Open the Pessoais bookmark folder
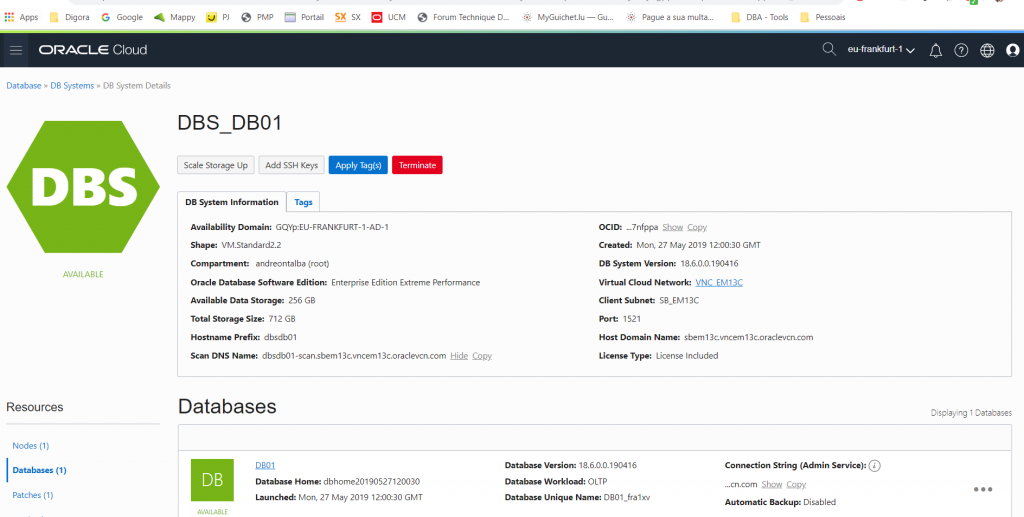The width and height of the screenshot is (1024, 517). pos(823,17)
